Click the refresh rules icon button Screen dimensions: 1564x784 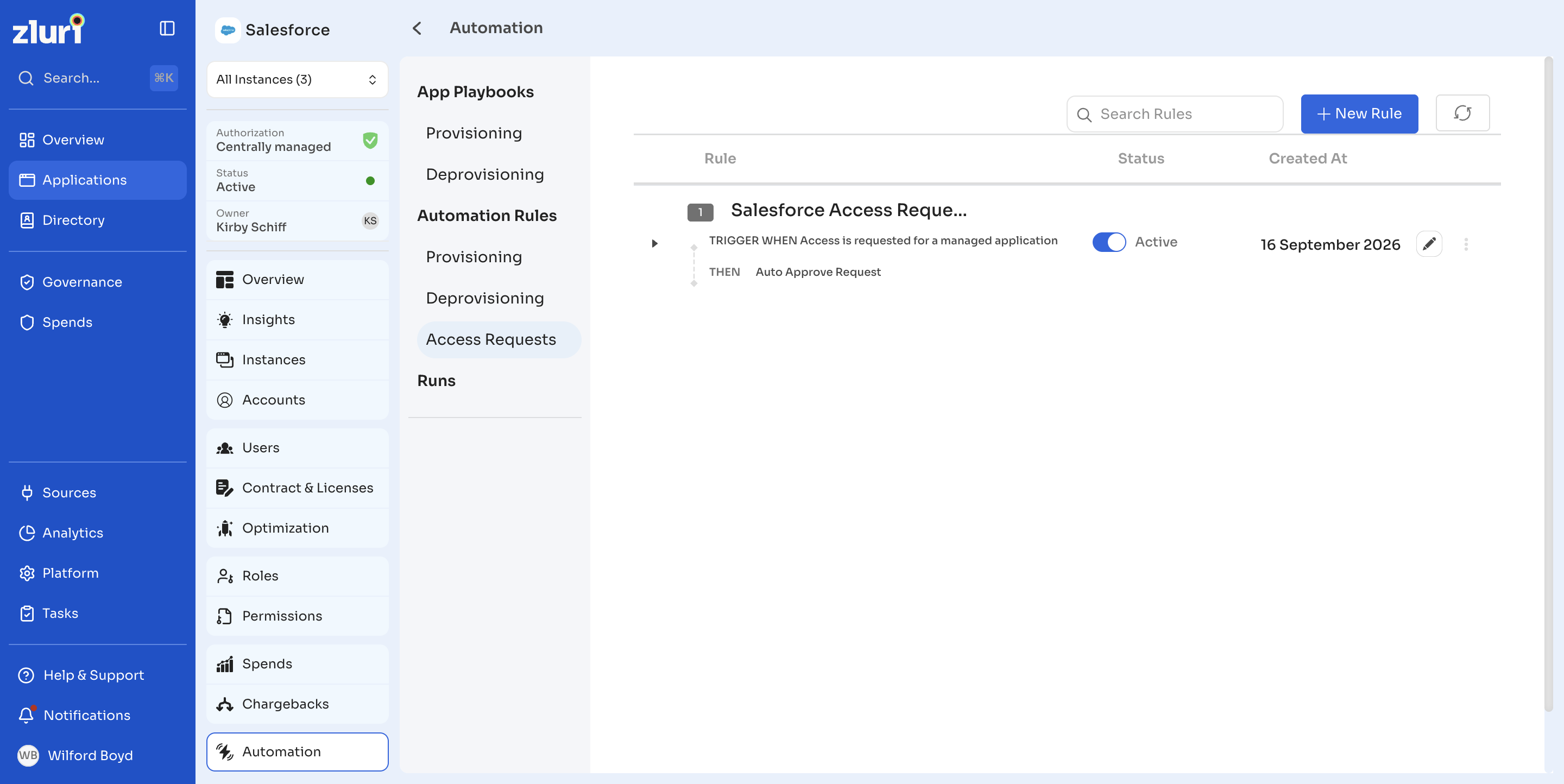click(x=1462, y=113)
